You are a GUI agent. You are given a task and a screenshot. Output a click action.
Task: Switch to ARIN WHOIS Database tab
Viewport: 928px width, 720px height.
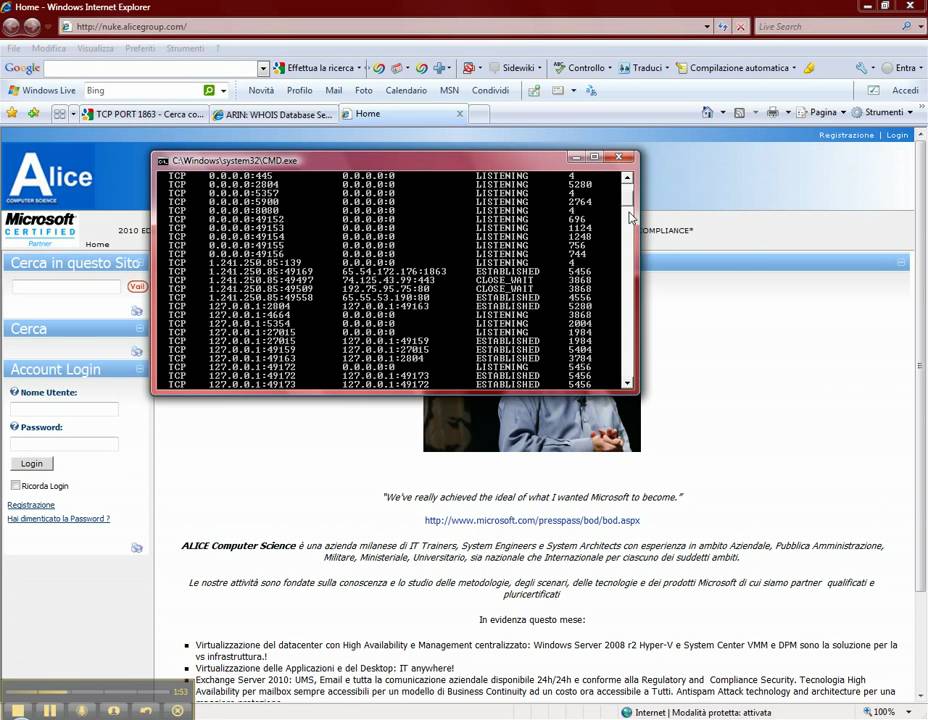[x=274, y=114]
